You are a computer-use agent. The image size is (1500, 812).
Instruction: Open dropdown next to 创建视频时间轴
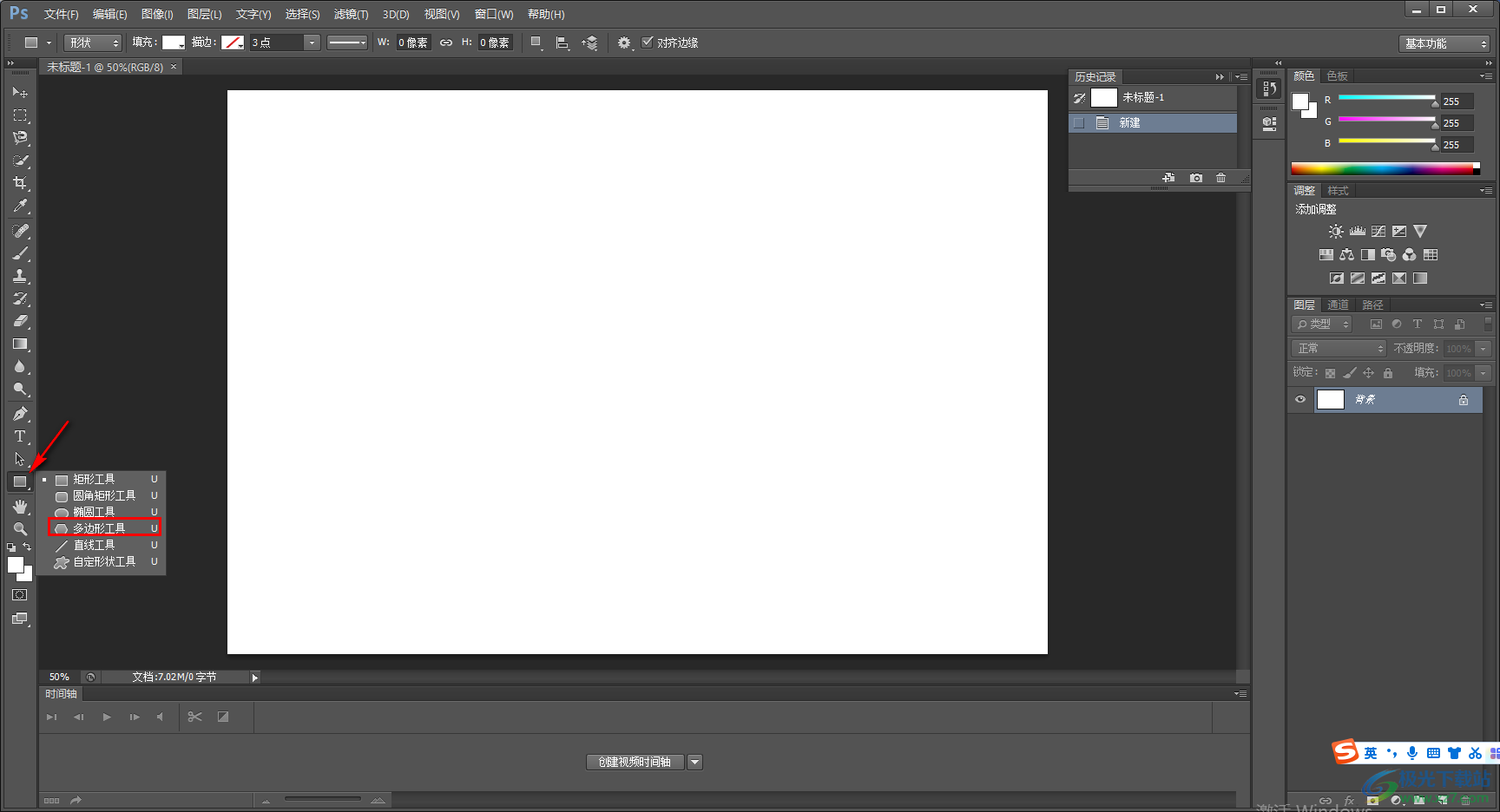coord(694,762)
